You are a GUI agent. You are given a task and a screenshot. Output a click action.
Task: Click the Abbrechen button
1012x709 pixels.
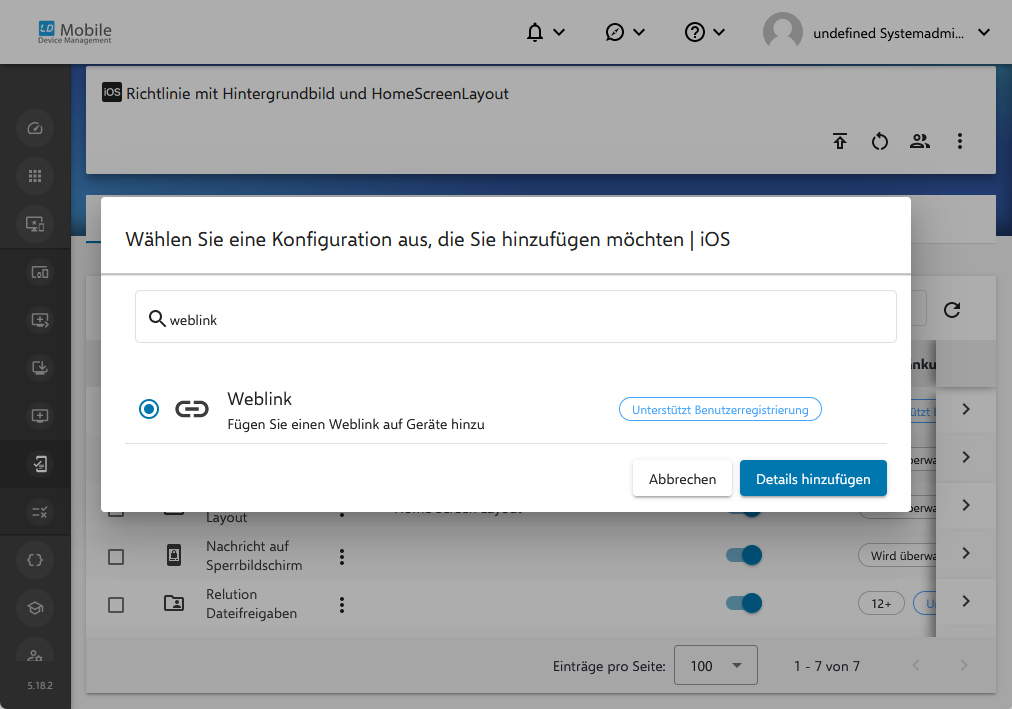[682, 479]
